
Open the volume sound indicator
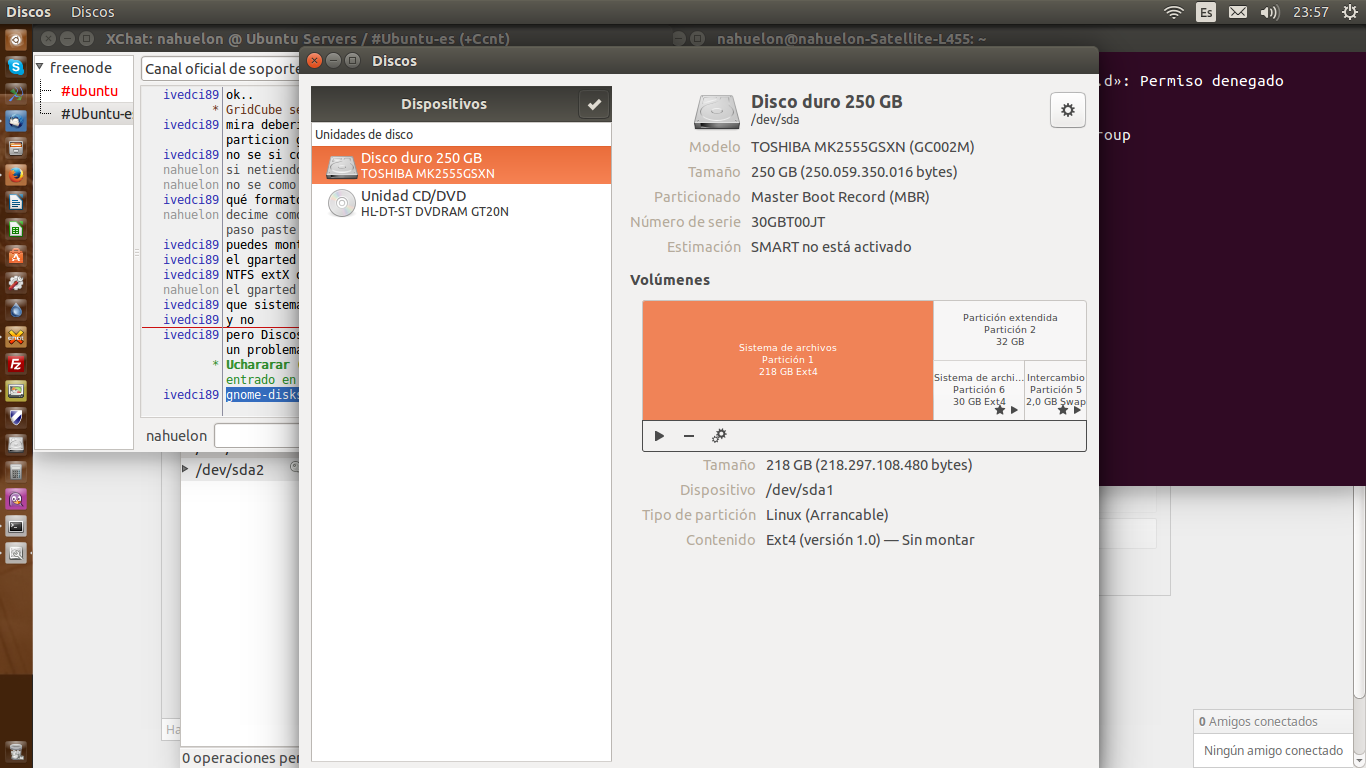click(1269, 12)
